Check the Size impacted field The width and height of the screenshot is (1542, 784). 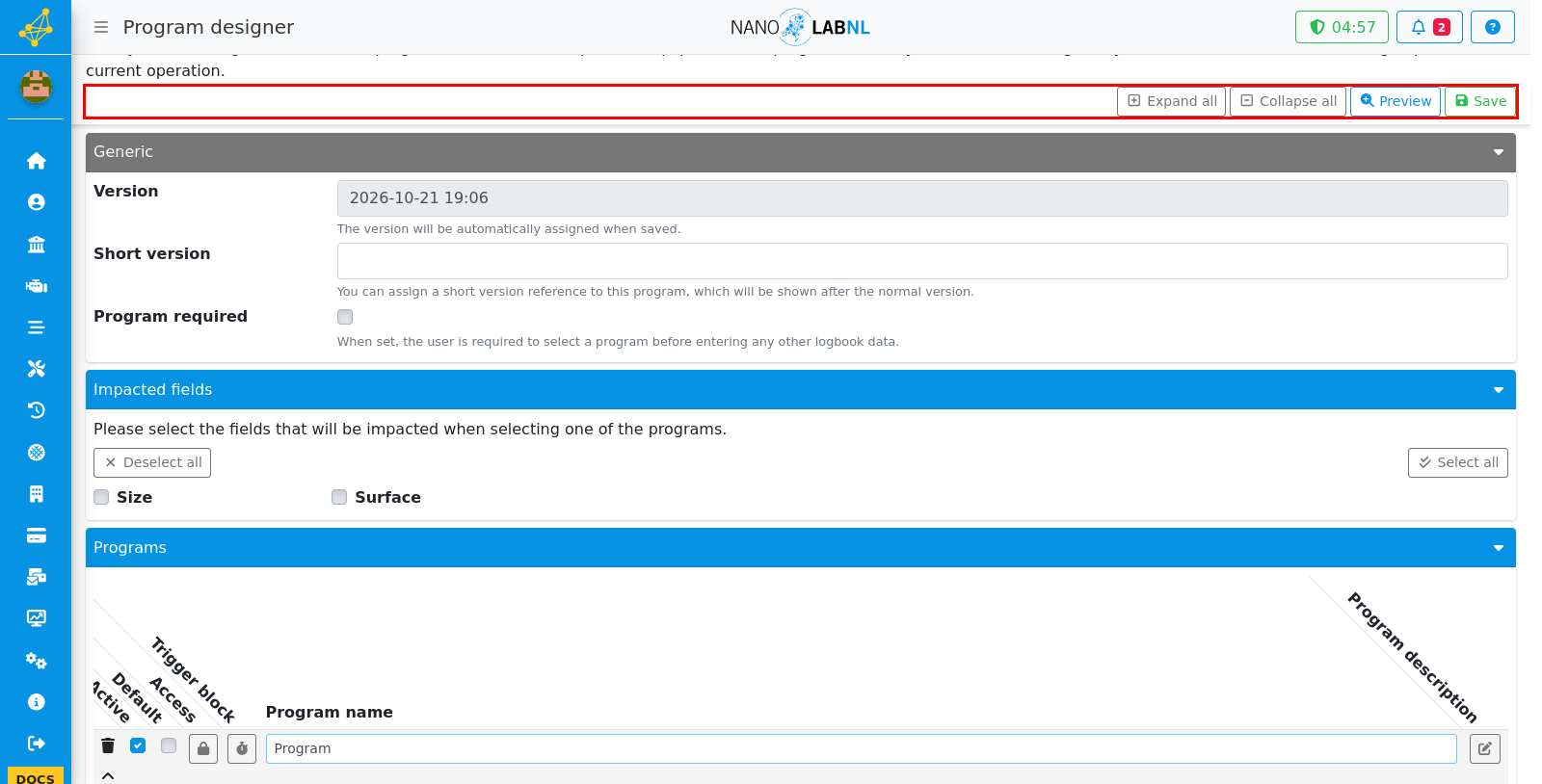(101, 497)
